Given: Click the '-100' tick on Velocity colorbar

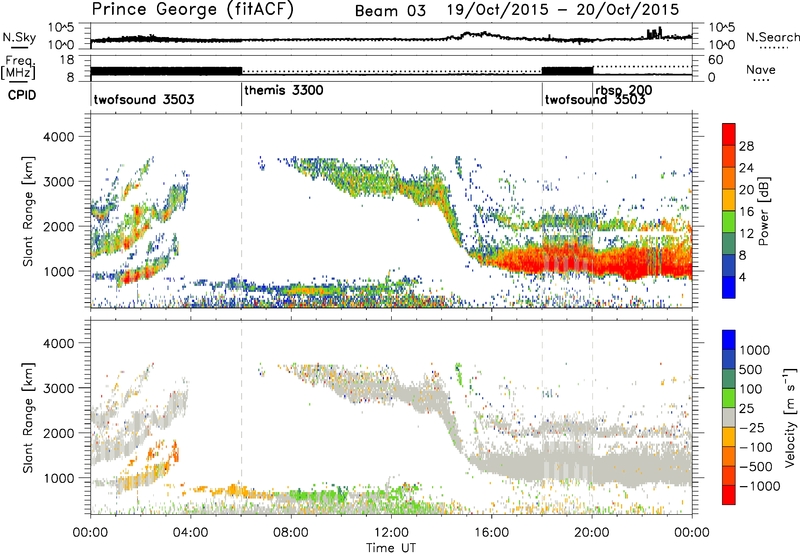Looking at the screenshot, I should 756,447.
